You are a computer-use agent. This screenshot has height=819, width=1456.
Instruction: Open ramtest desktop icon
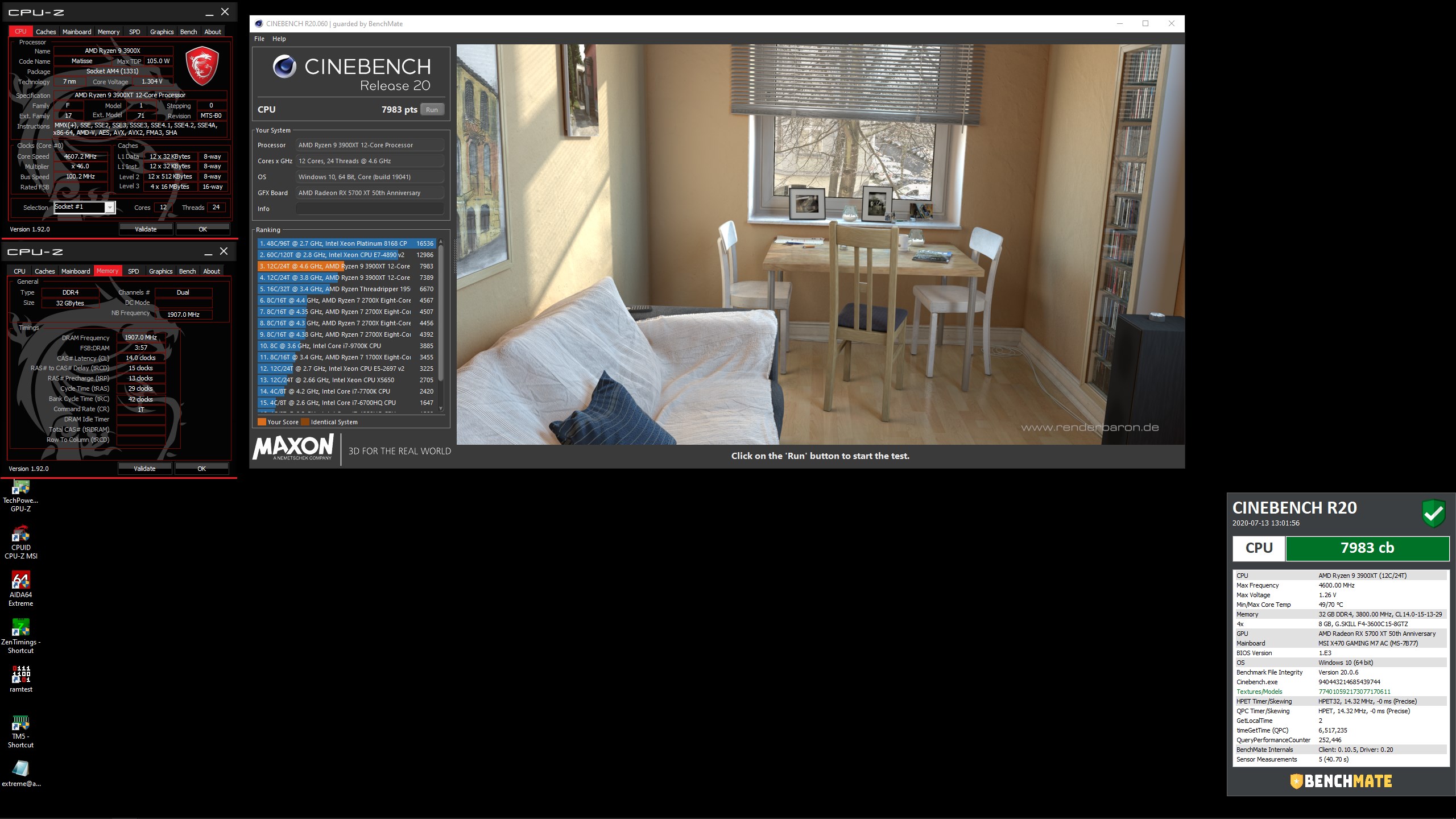(x=21, y=680)
